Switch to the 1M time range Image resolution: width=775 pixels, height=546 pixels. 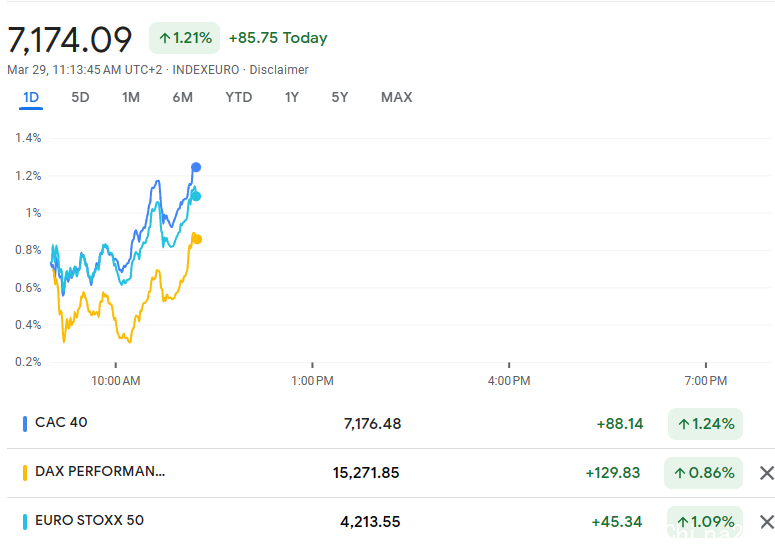pyautogui.click(x=131, y=97)
